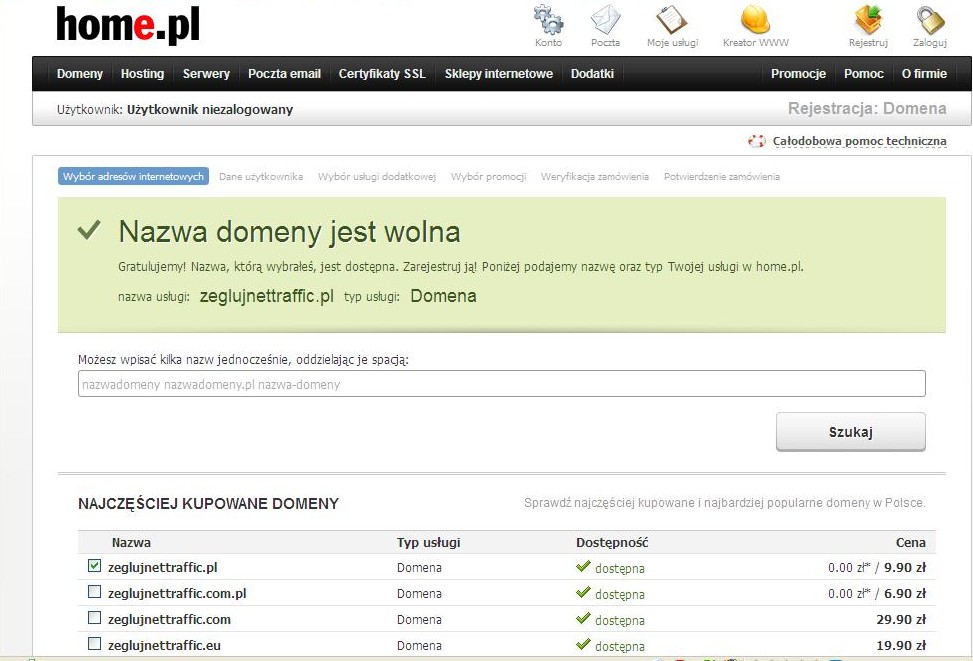The width and height of the screenshot is (973, 661).
Task: Uncheck the zeglujnettraffic.pl checkbox
Action: point(94,565)
